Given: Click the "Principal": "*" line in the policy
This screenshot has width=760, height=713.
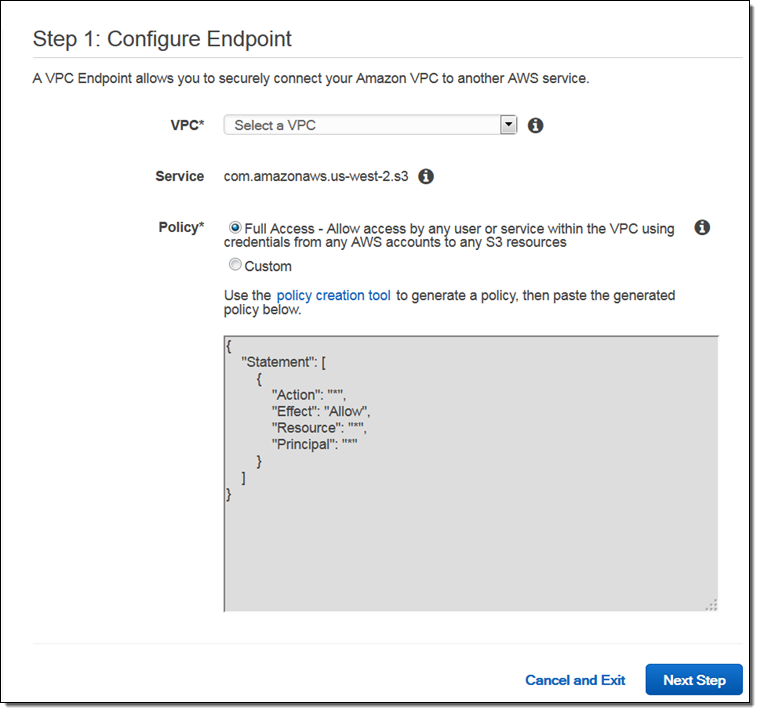Looking at the screenshot, I should point(314,444).
